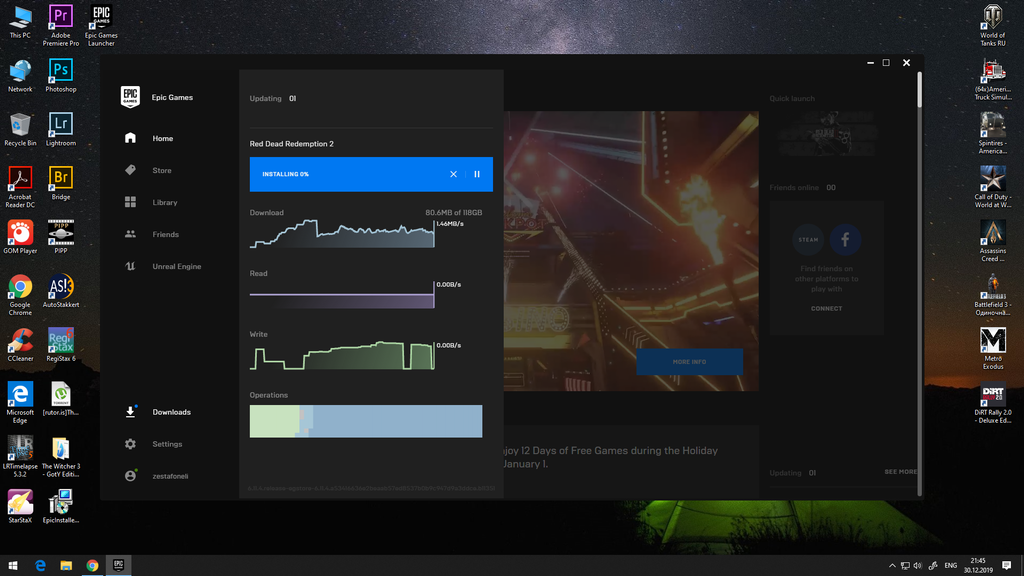Click the Unreal Engine logo icon
Screen dimensions: 1024x576
pyautogui.click(x=130, y=266)
